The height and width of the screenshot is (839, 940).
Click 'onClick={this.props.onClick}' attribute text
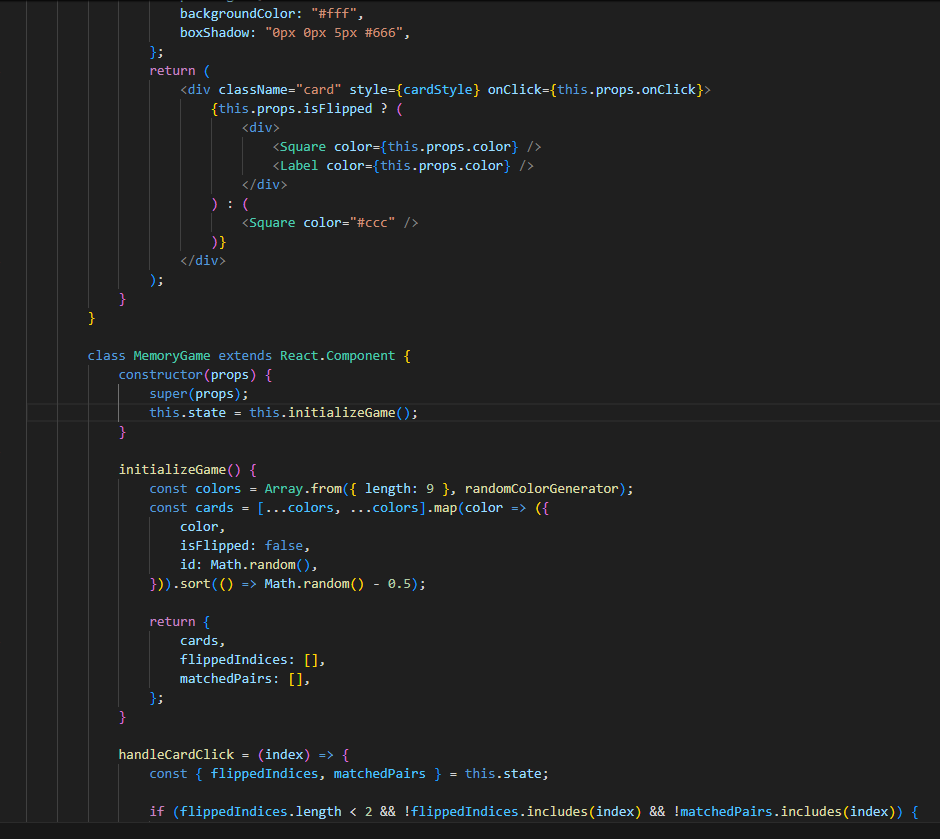pyautogui.click(x=595, y=90)
